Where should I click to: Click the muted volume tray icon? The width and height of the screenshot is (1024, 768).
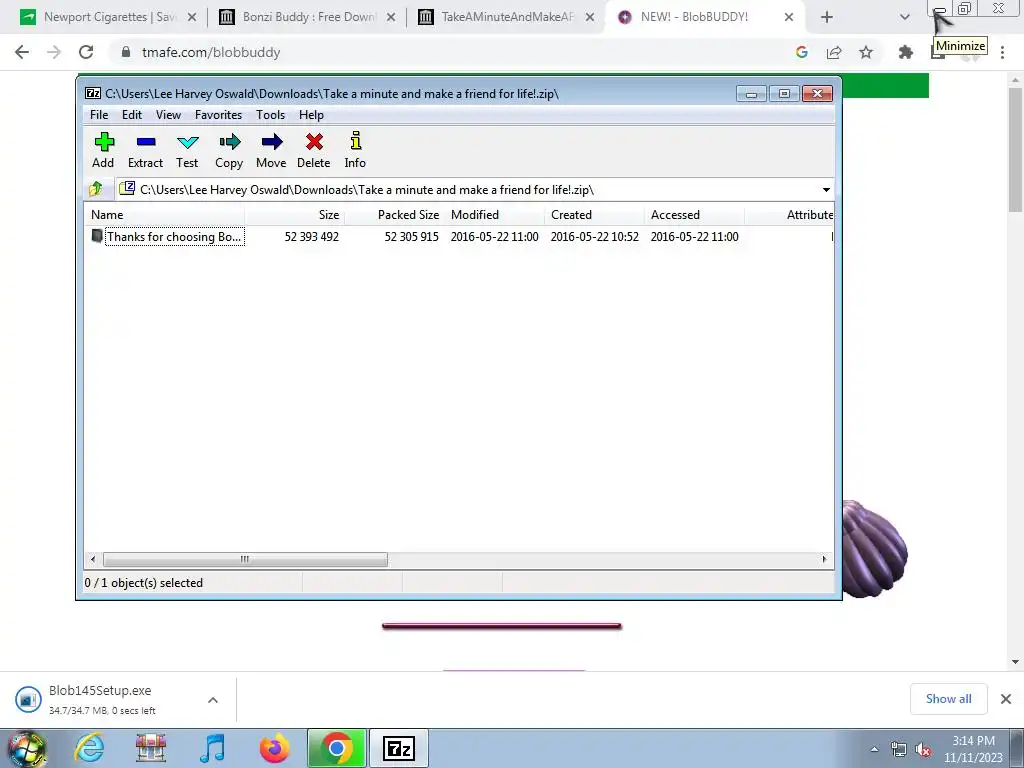click(923, 750)
